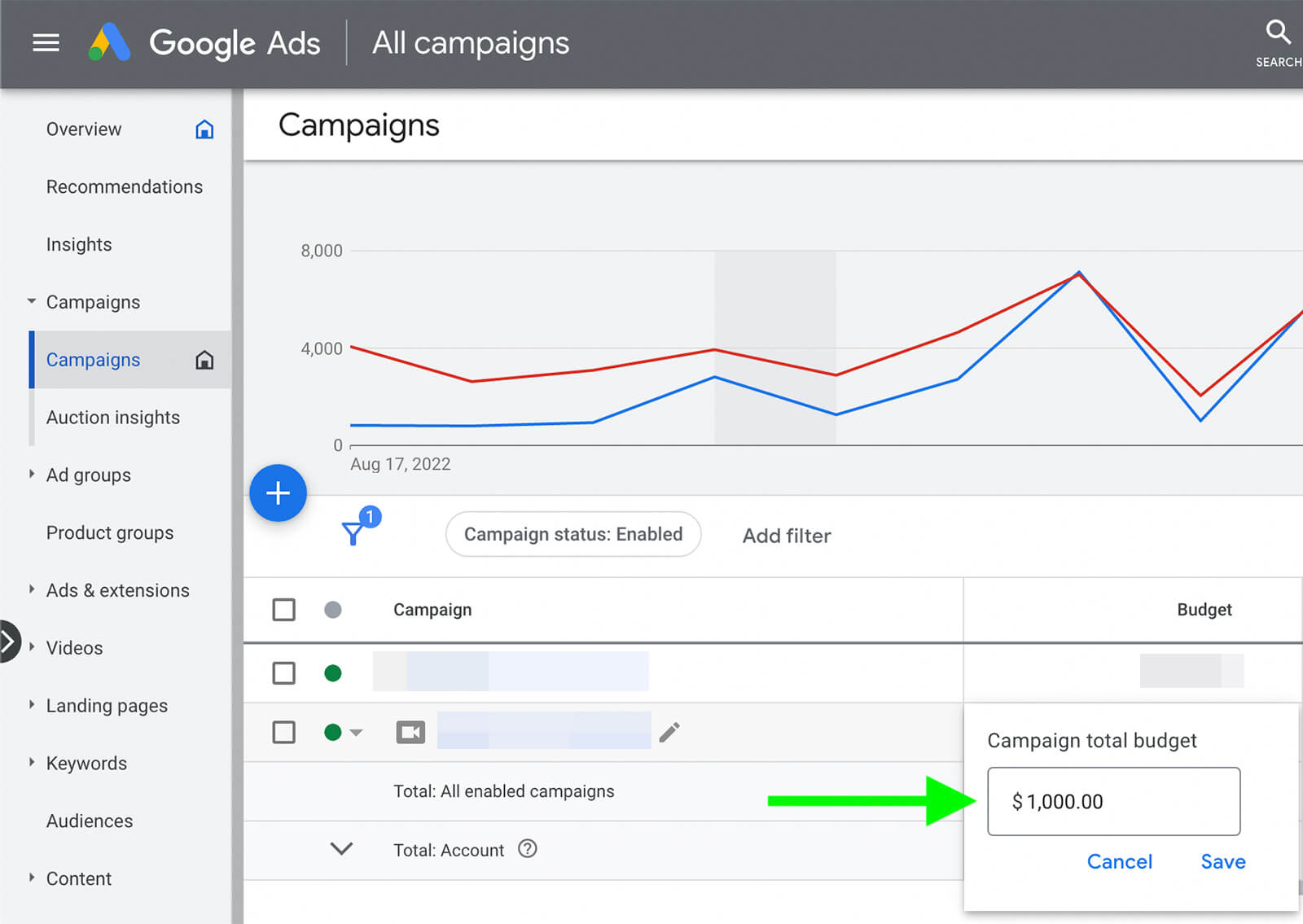
Task: Click the green status dot of first campaign
Action: (332, 673)
